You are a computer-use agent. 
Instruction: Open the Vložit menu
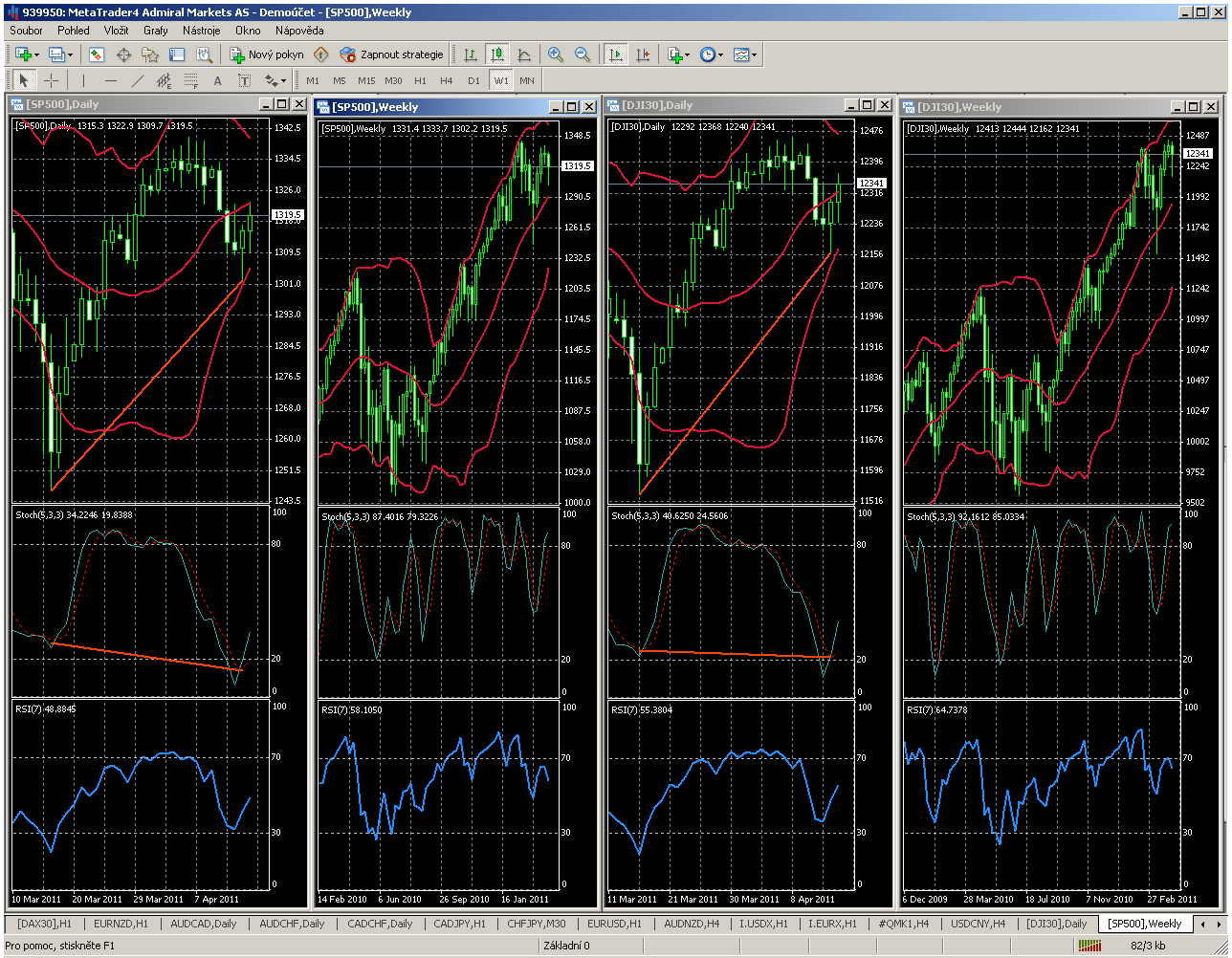click(117, 31)
